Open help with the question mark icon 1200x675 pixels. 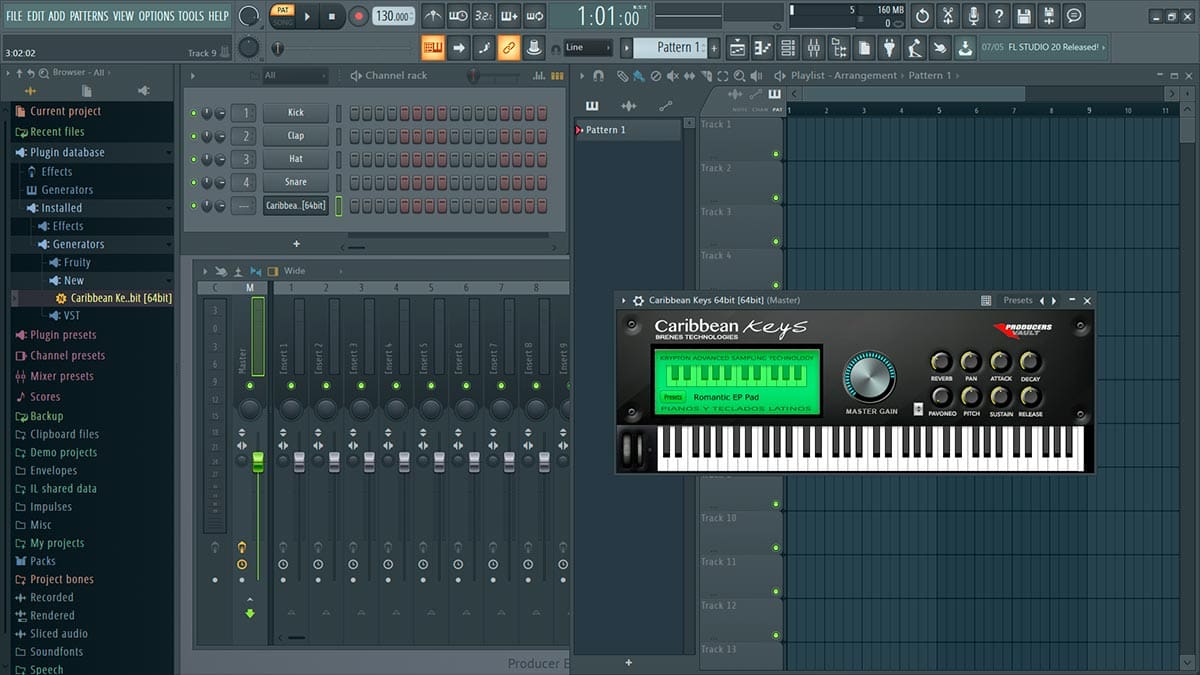click(998, 16)
